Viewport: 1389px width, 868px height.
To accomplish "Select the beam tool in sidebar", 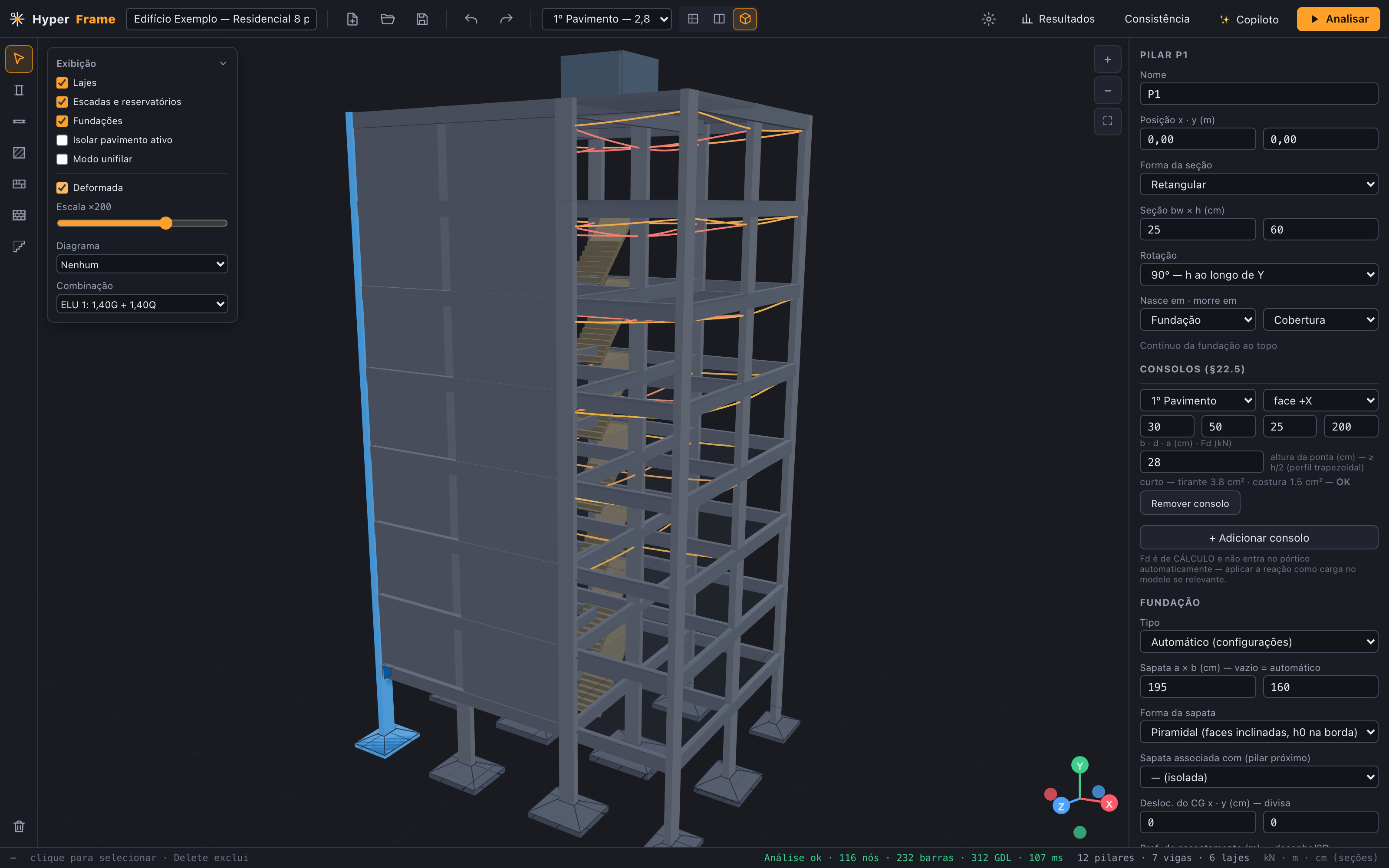I will click(19, 121).
